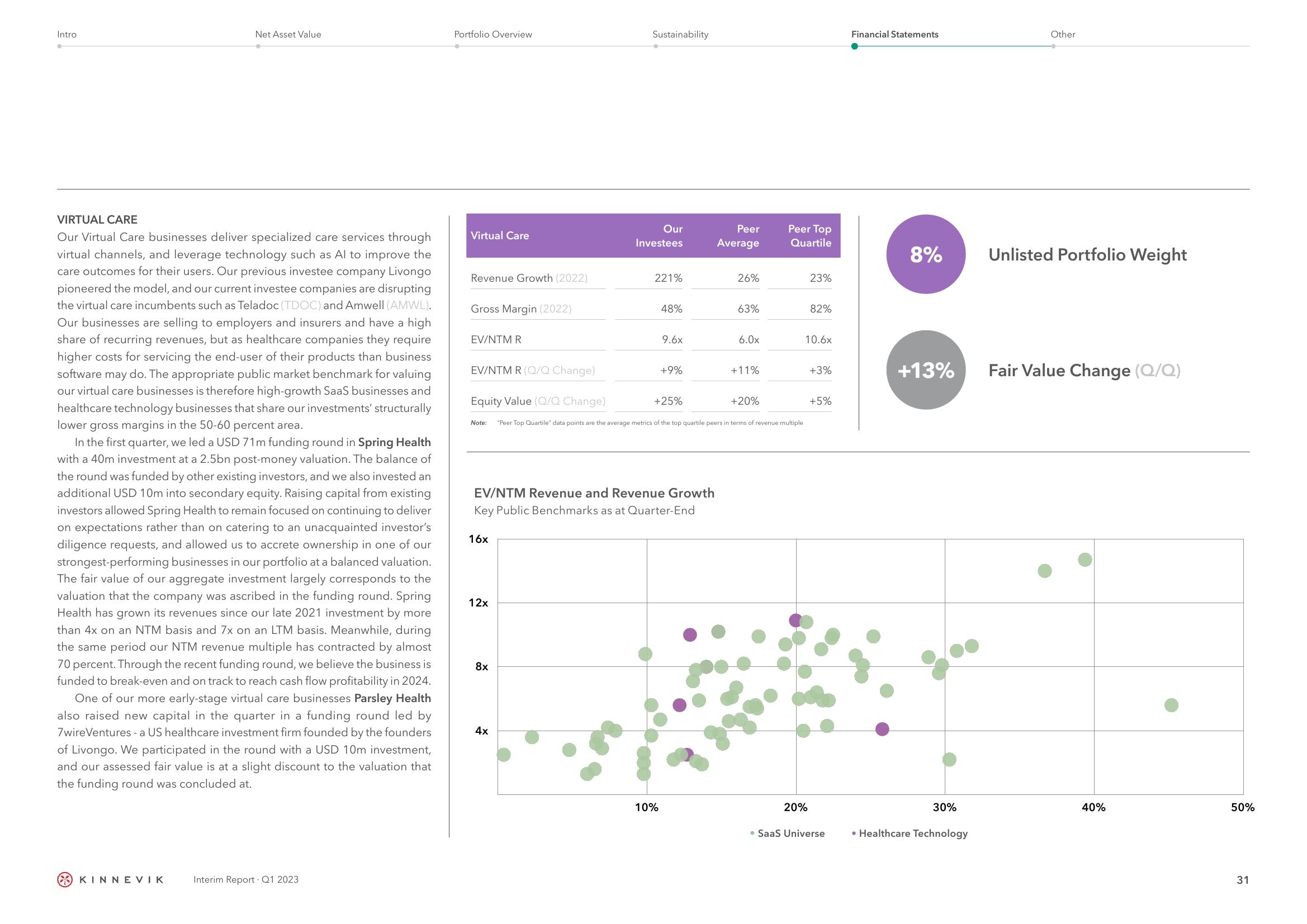Click the TDOC ticker text
The height and width of the screenshot is (924, 1307).
(301, 305)
